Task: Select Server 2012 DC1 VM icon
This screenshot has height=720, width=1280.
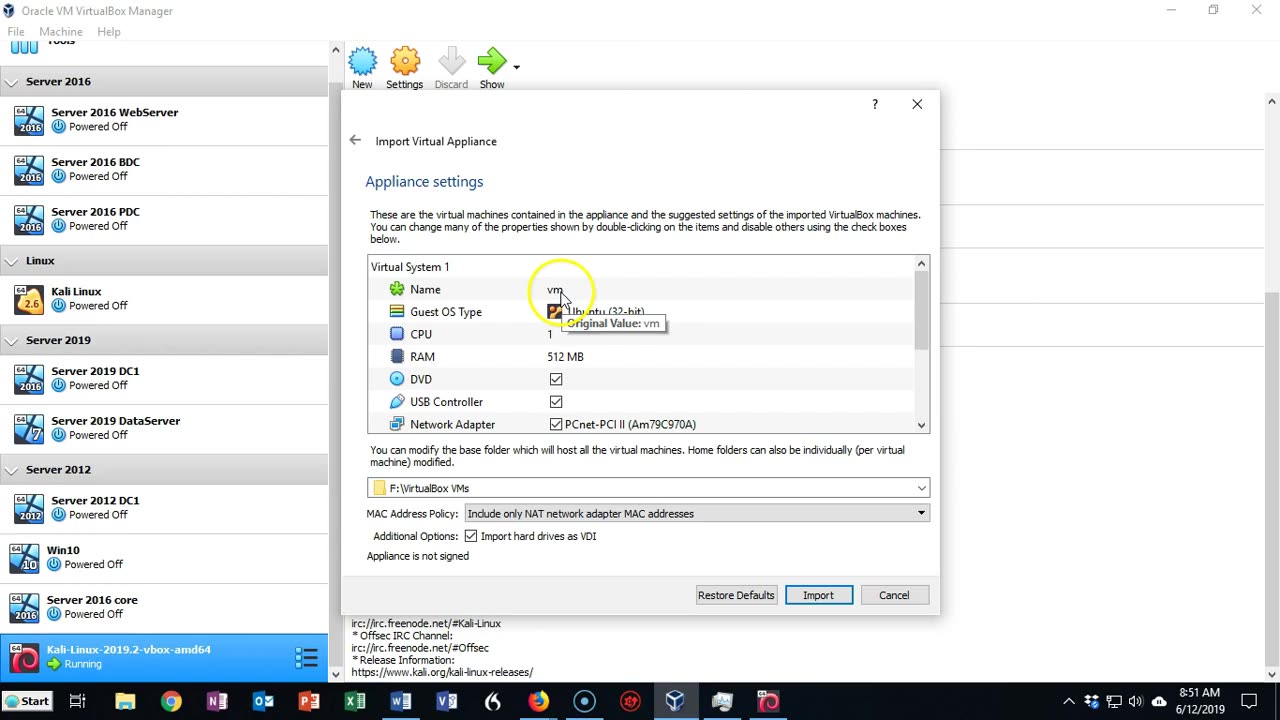Action: pyautogui.click(x=29, y=508)
